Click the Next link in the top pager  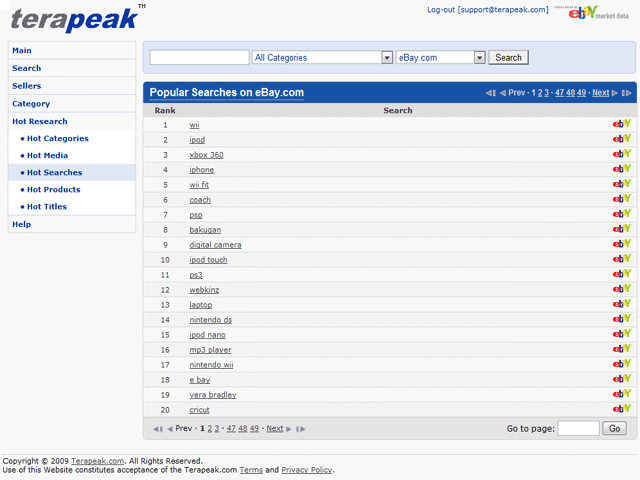600,93
